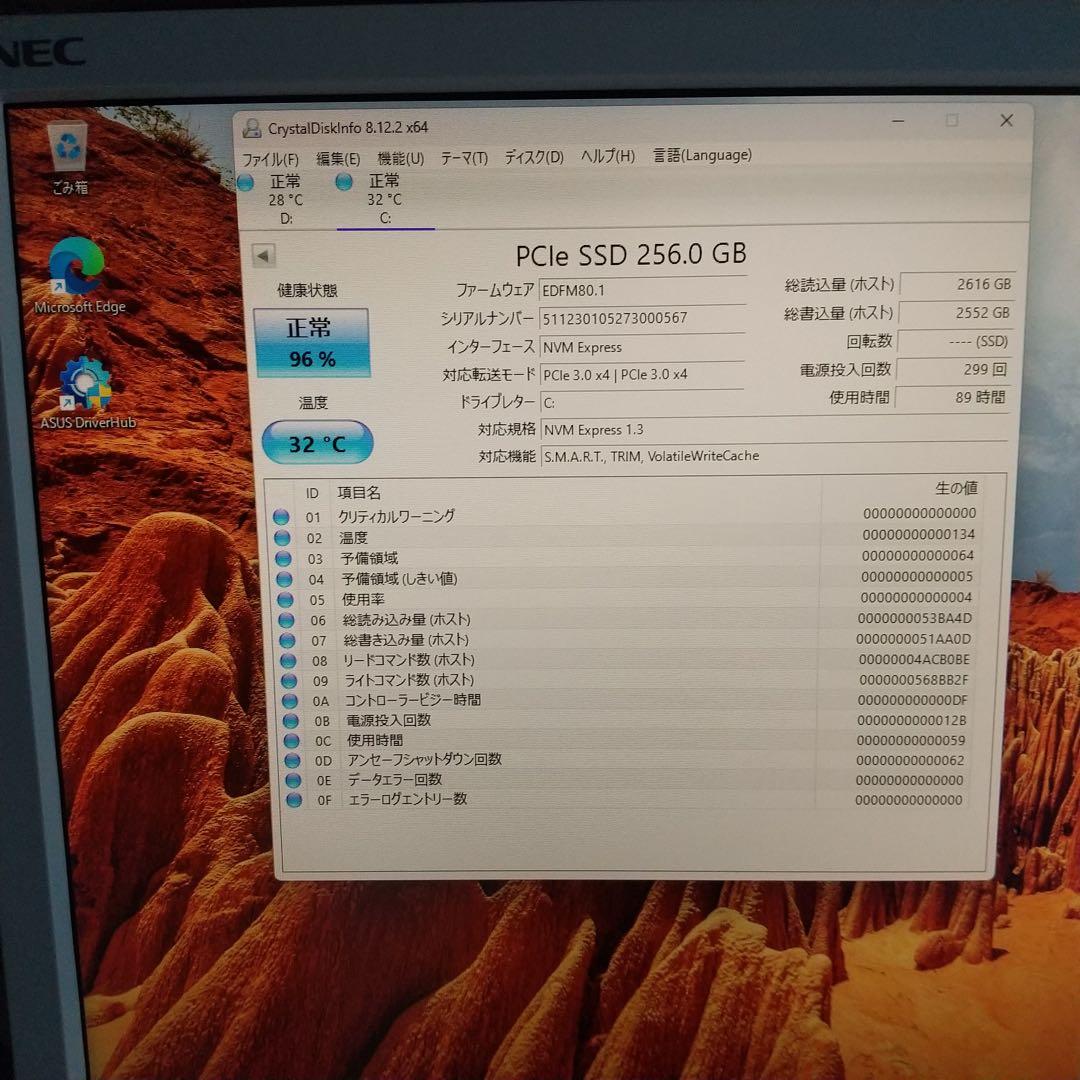Click the status dot beside エラーログエントリー数
The width and height of the screenshot is (1080, 1080).
pos(292,800)
